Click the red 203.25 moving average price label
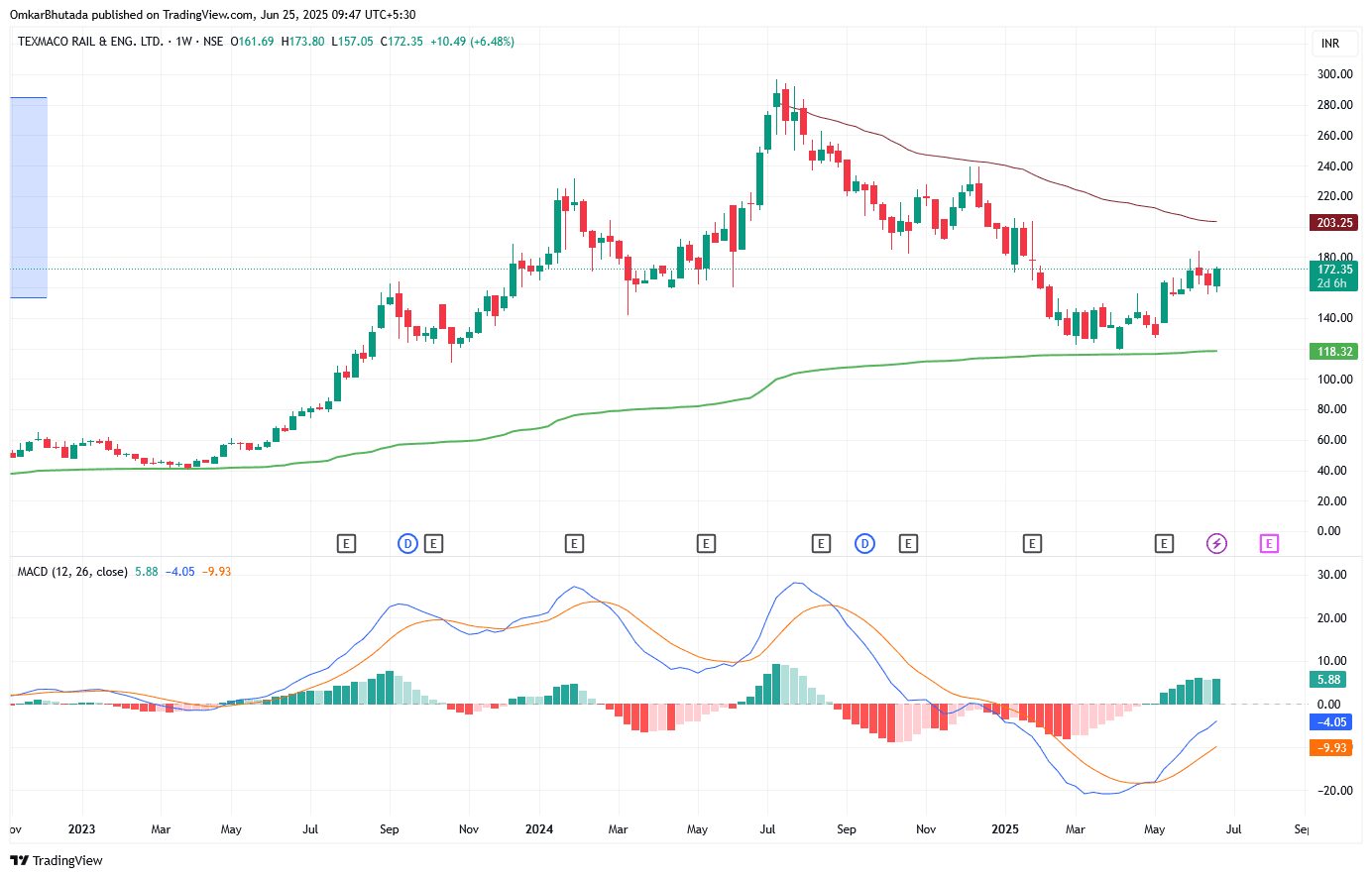The height and width of the screenshot is (878, 1372). click(x=1333, y=223)
